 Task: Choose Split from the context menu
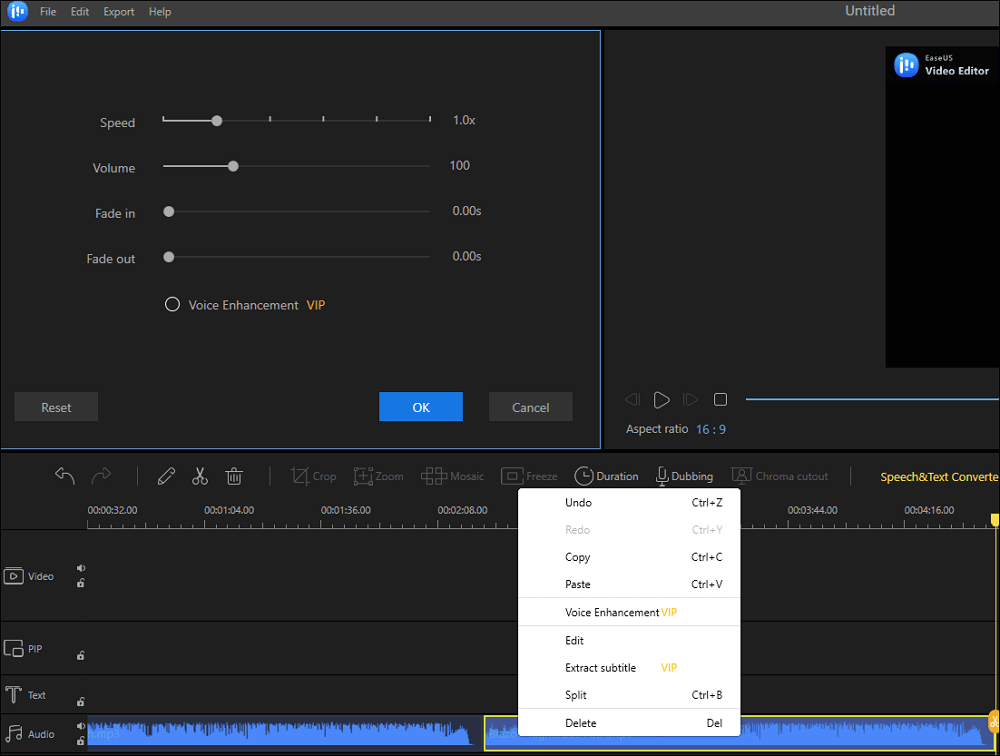pos(576,695)
